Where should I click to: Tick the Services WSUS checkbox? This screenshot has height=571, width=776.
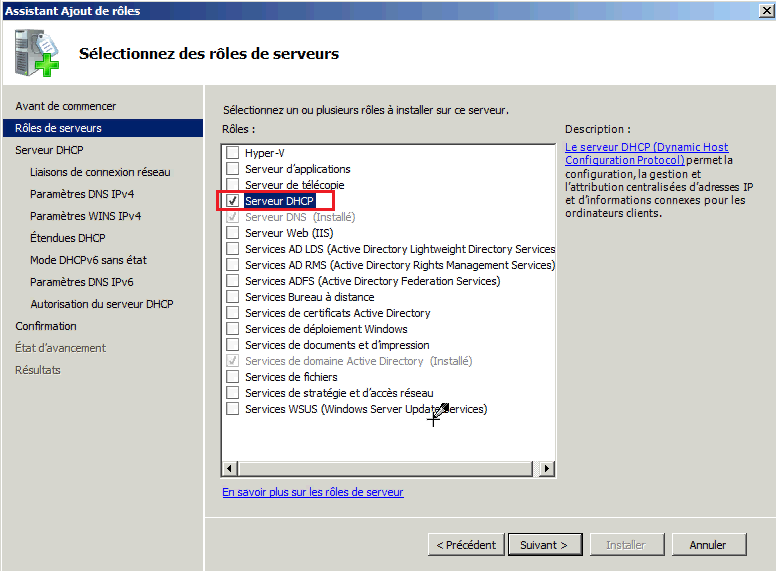click(x=232, y=409)
